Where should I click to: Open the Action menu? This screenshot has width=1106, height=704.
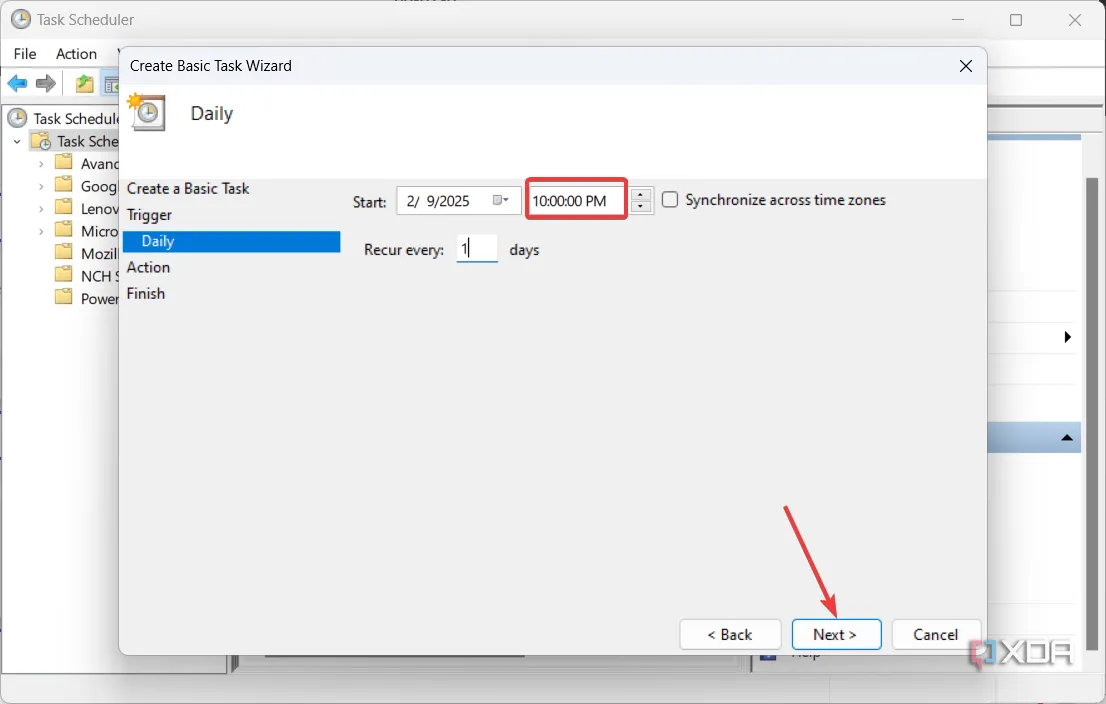tap(76, 54)
